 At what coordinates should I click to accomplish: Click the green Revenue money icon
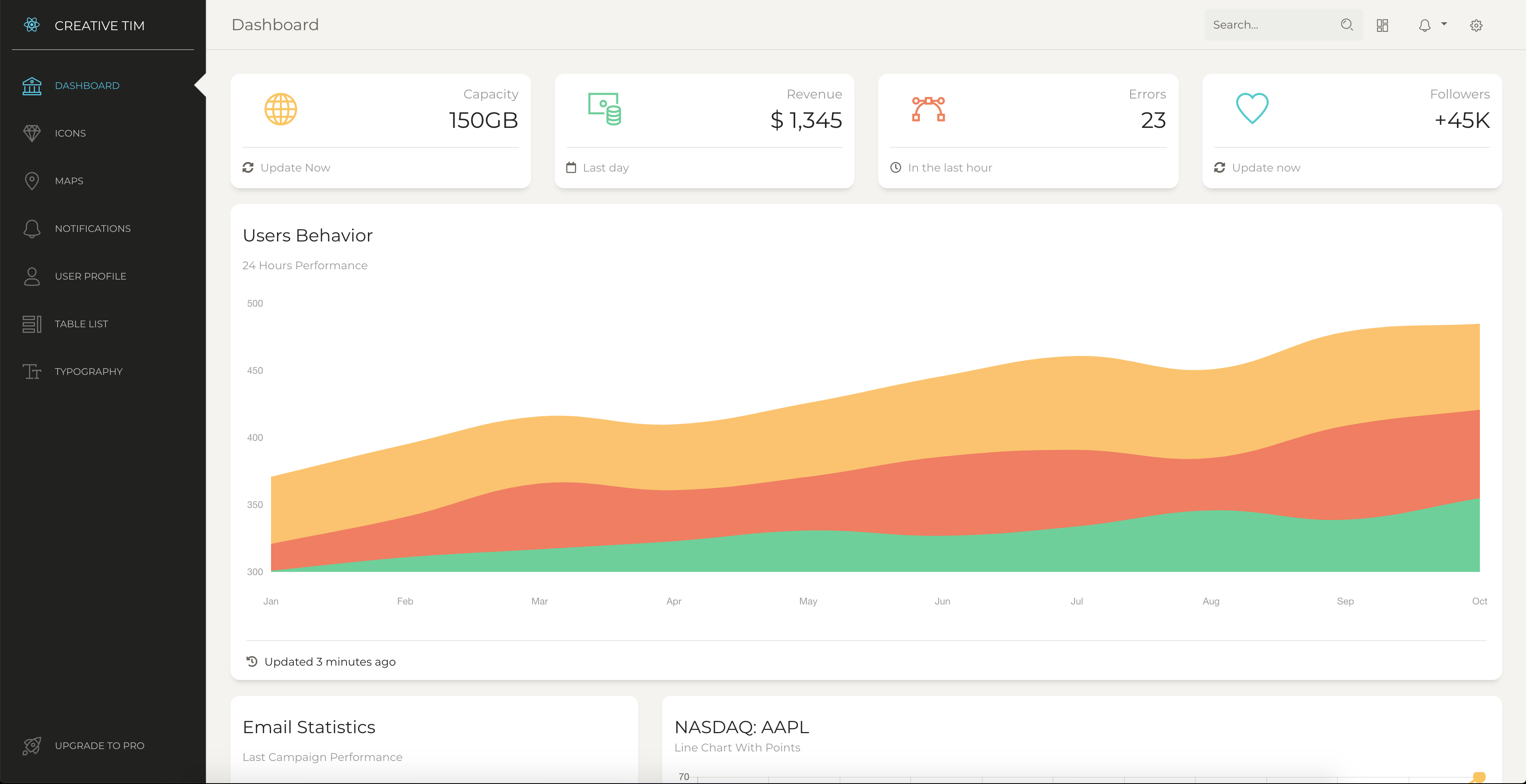604,109
